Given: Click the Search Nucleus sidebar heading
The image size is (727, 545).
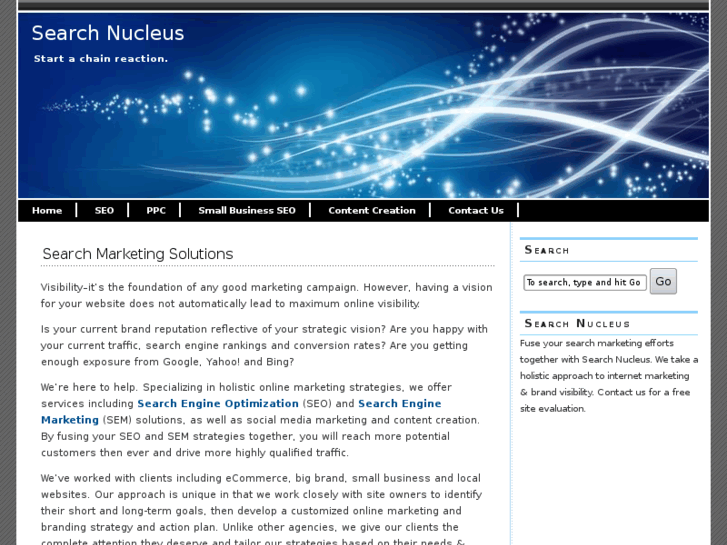Looking at the screenshot, I should tap(577, 323).
